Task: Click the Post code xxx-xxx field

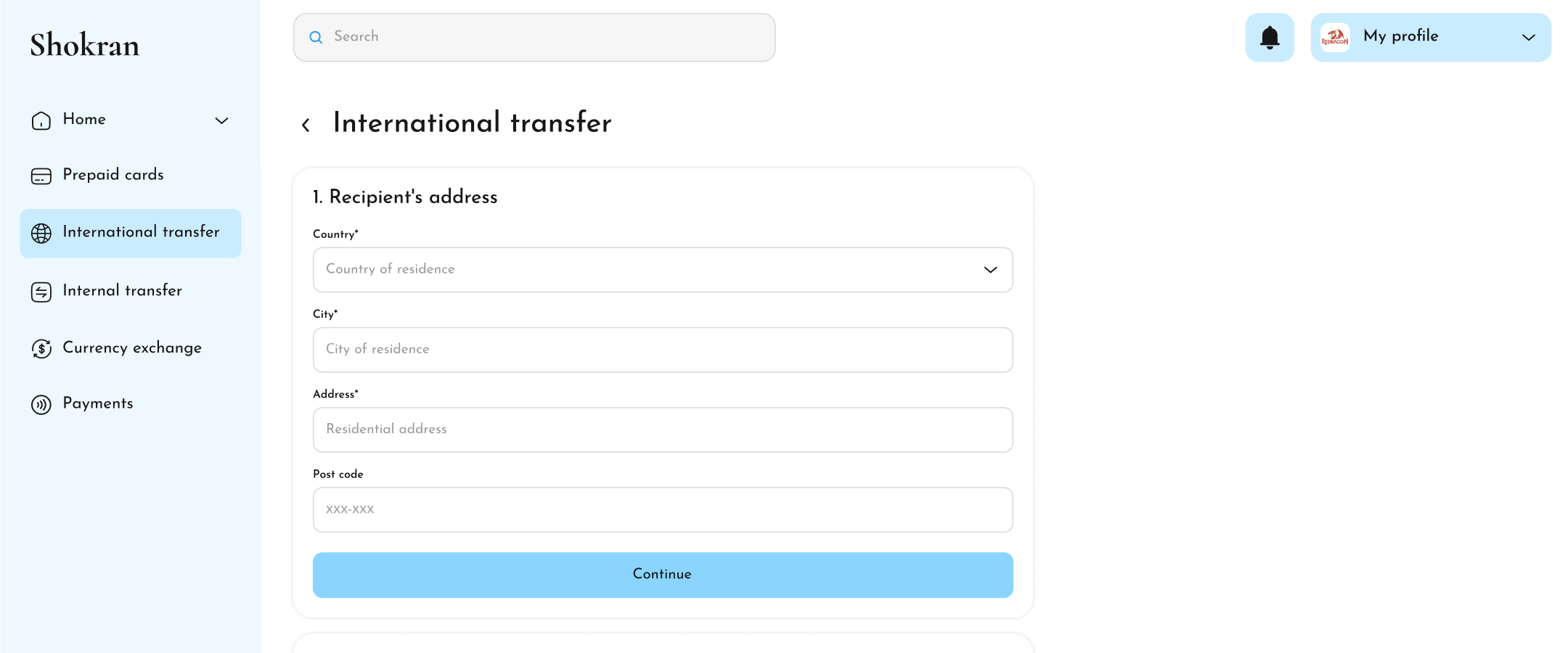Action: click(x=662, y=509)
